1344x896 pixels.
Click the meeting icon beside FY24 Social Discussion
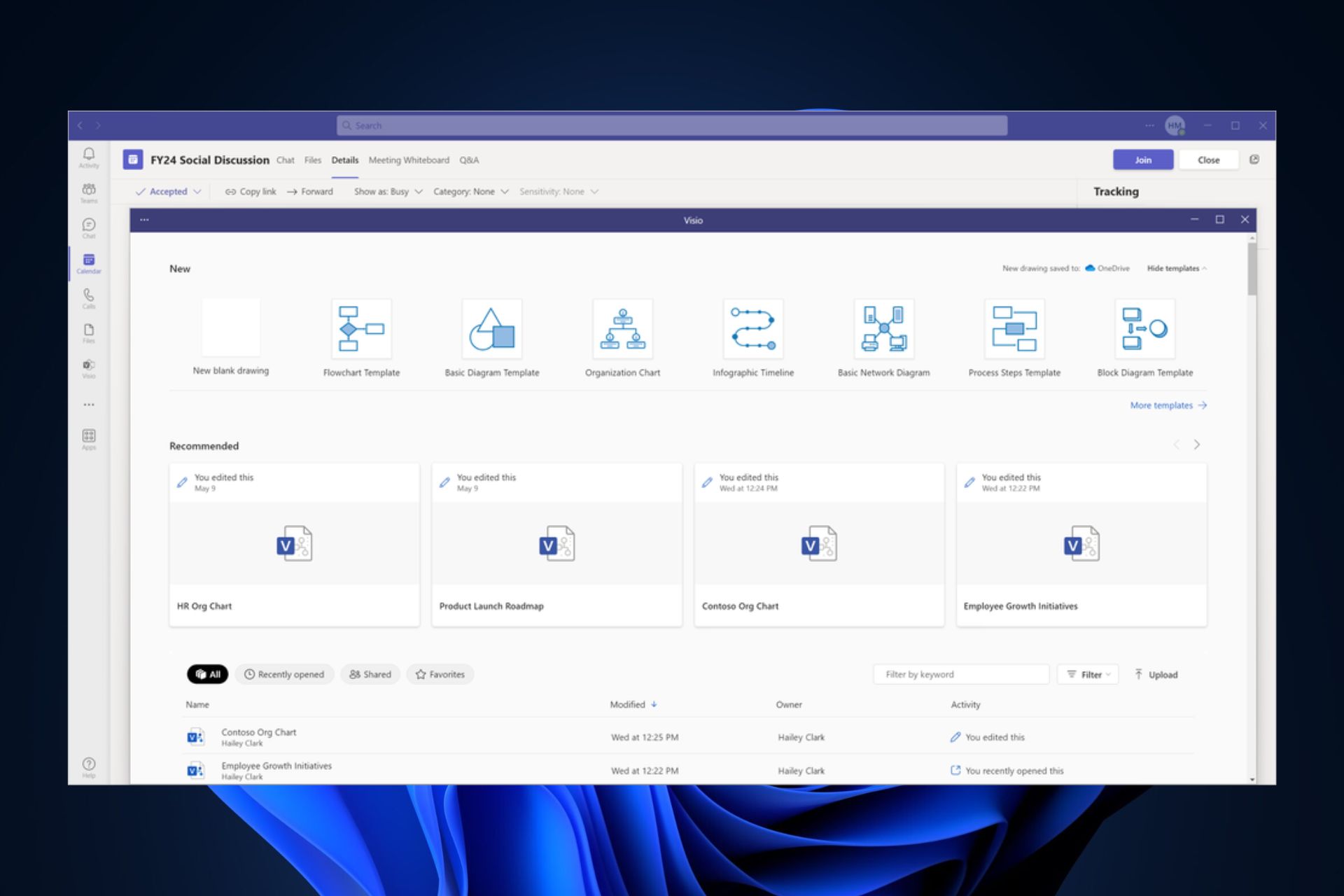point(133,160)
